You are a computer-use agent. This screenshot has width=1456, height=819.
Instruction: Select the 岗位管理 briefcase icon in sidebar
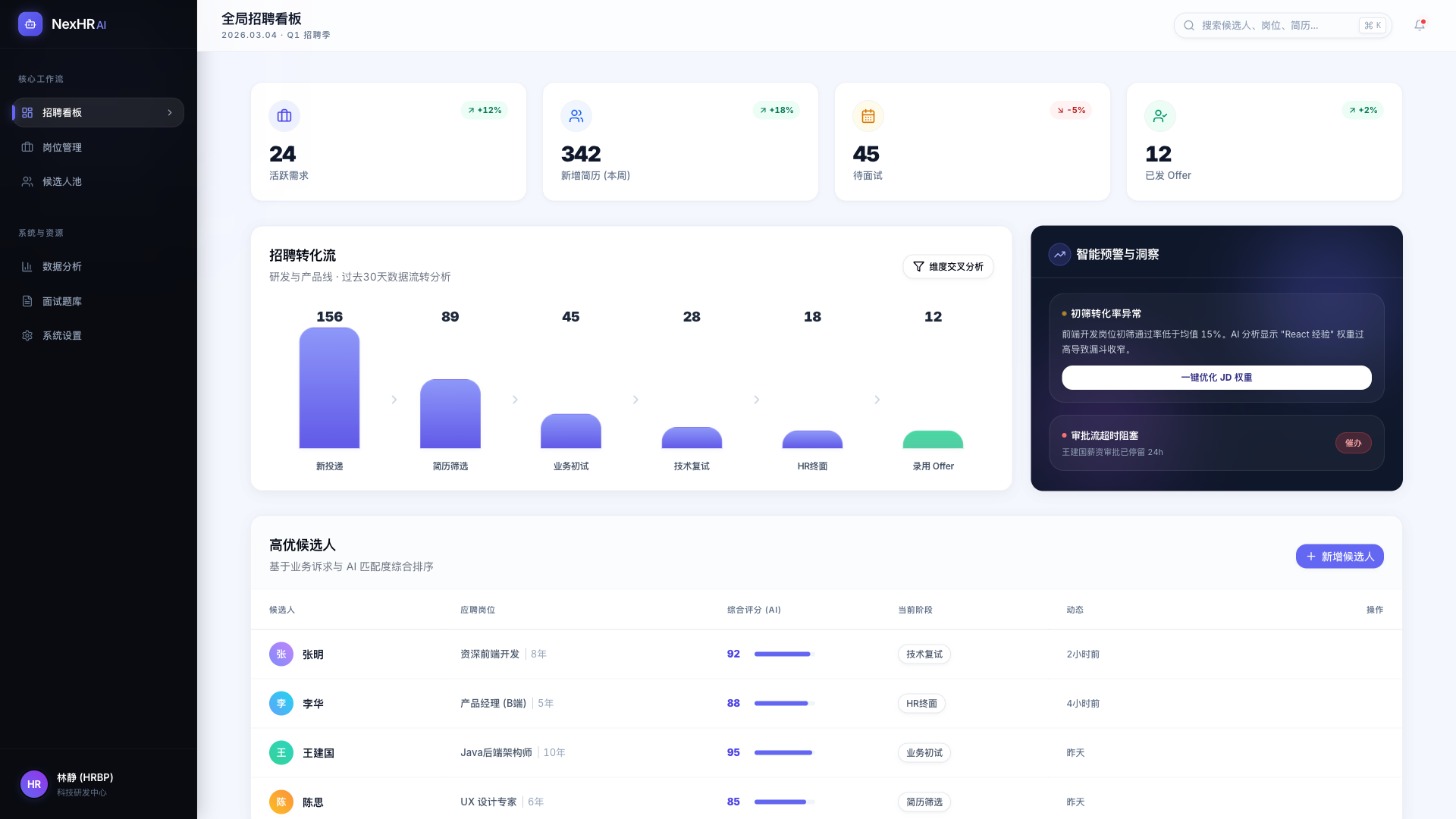click(27, 147)
